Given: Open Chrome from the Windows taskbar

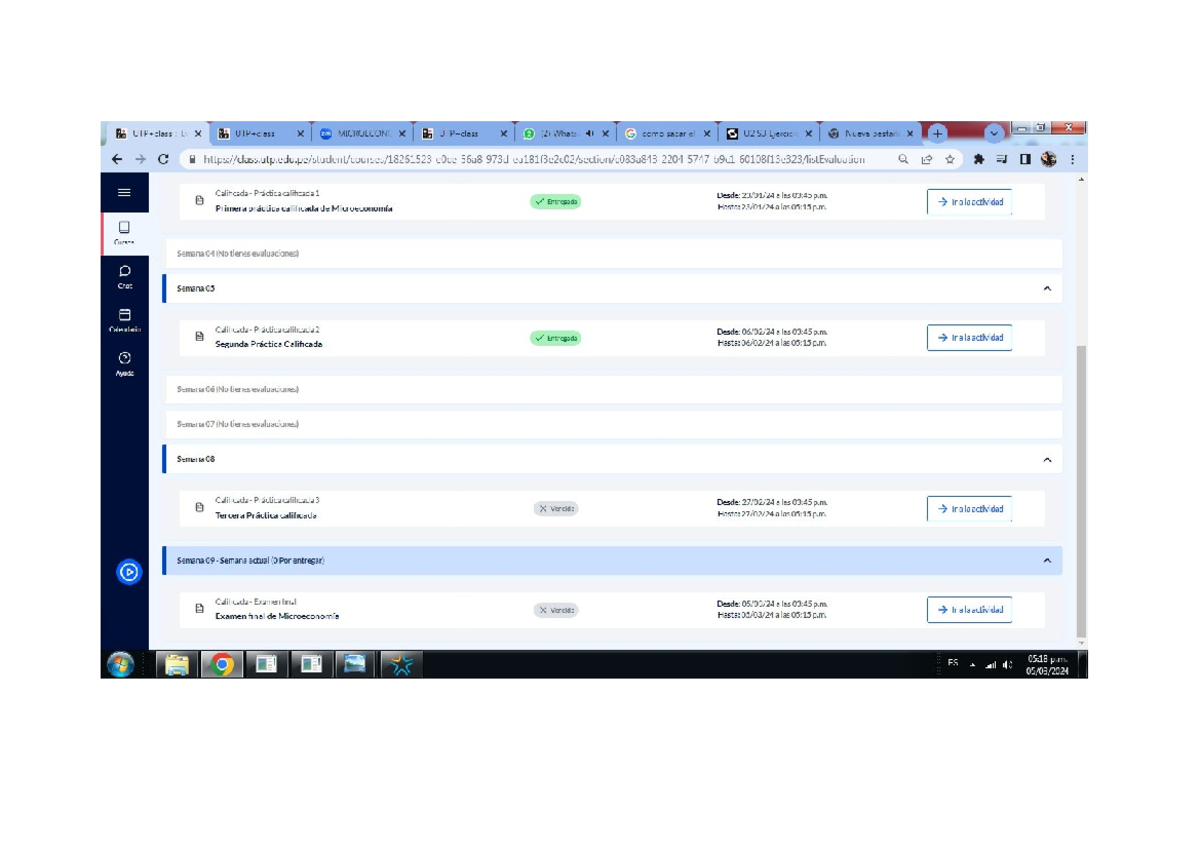Looking at the screenshot, I should pyautogui.click(x=222, y=664).
